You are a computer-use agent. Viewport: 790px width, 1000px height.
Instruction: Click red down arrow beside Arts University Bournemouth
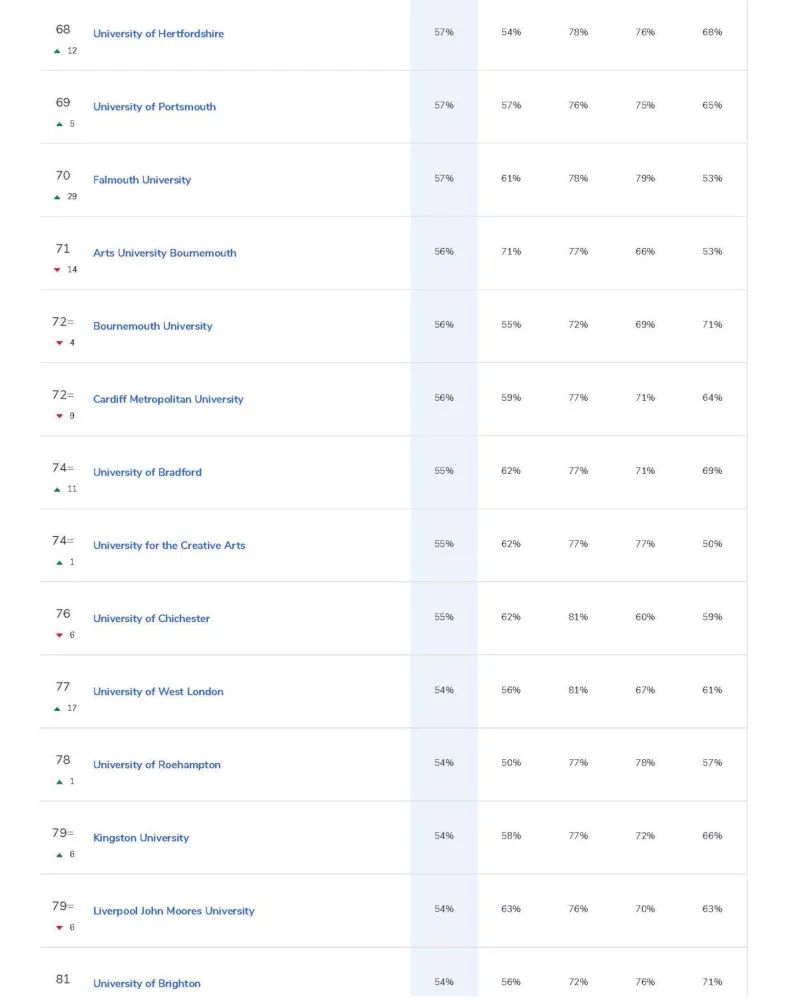tap(57, 270)
